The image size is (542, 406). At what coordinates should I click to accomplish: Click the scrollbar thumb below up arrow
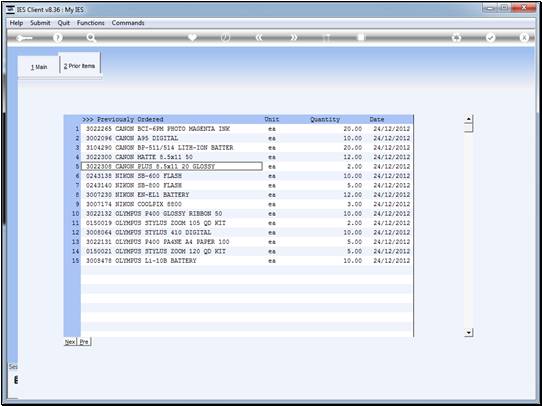[x=468, y=128]
